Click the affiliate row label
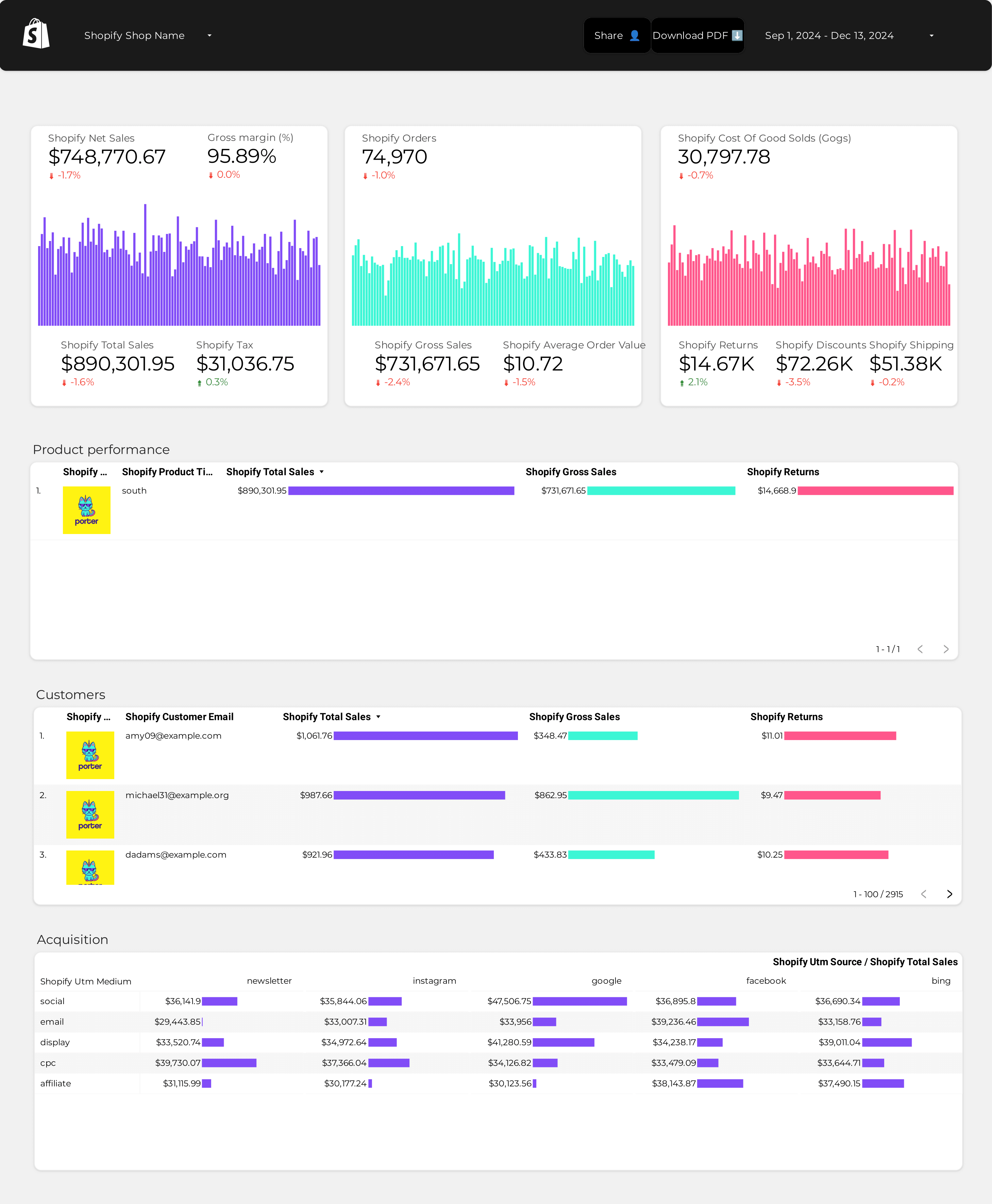This screenshot has height=1204, width=992. pyautogui.click(x=55, y=1083)
